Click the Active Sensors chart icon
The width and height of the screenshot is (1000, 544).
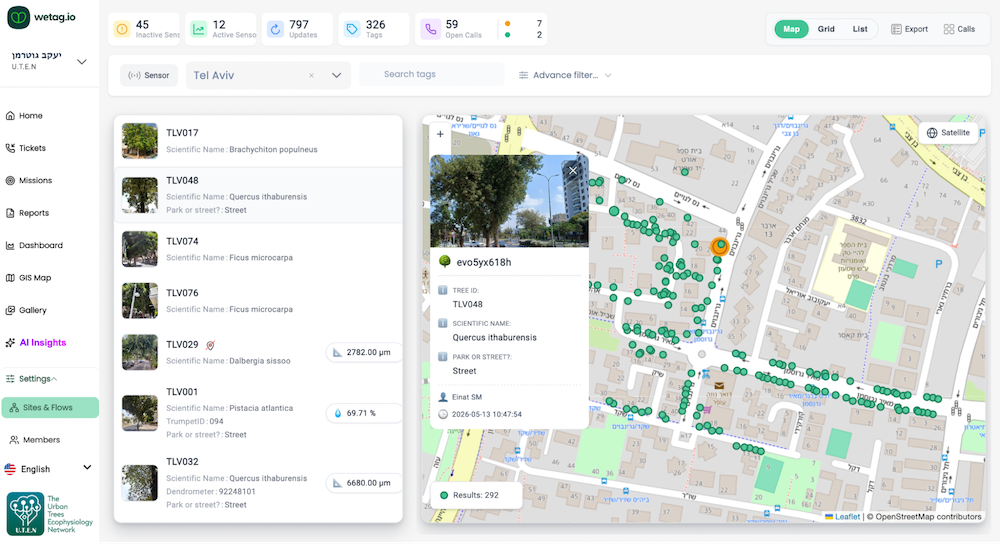pyautogui.click(x=199, y=29)
